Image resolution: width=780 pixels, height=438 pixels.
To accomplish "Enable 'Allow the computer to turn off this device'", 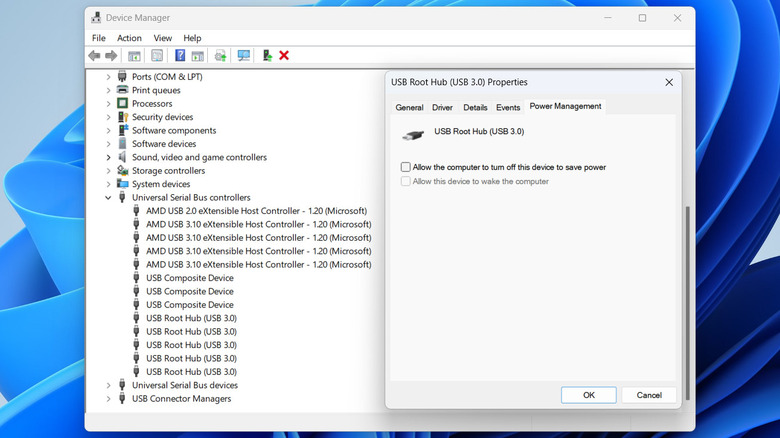I will (x=406, y=167).
